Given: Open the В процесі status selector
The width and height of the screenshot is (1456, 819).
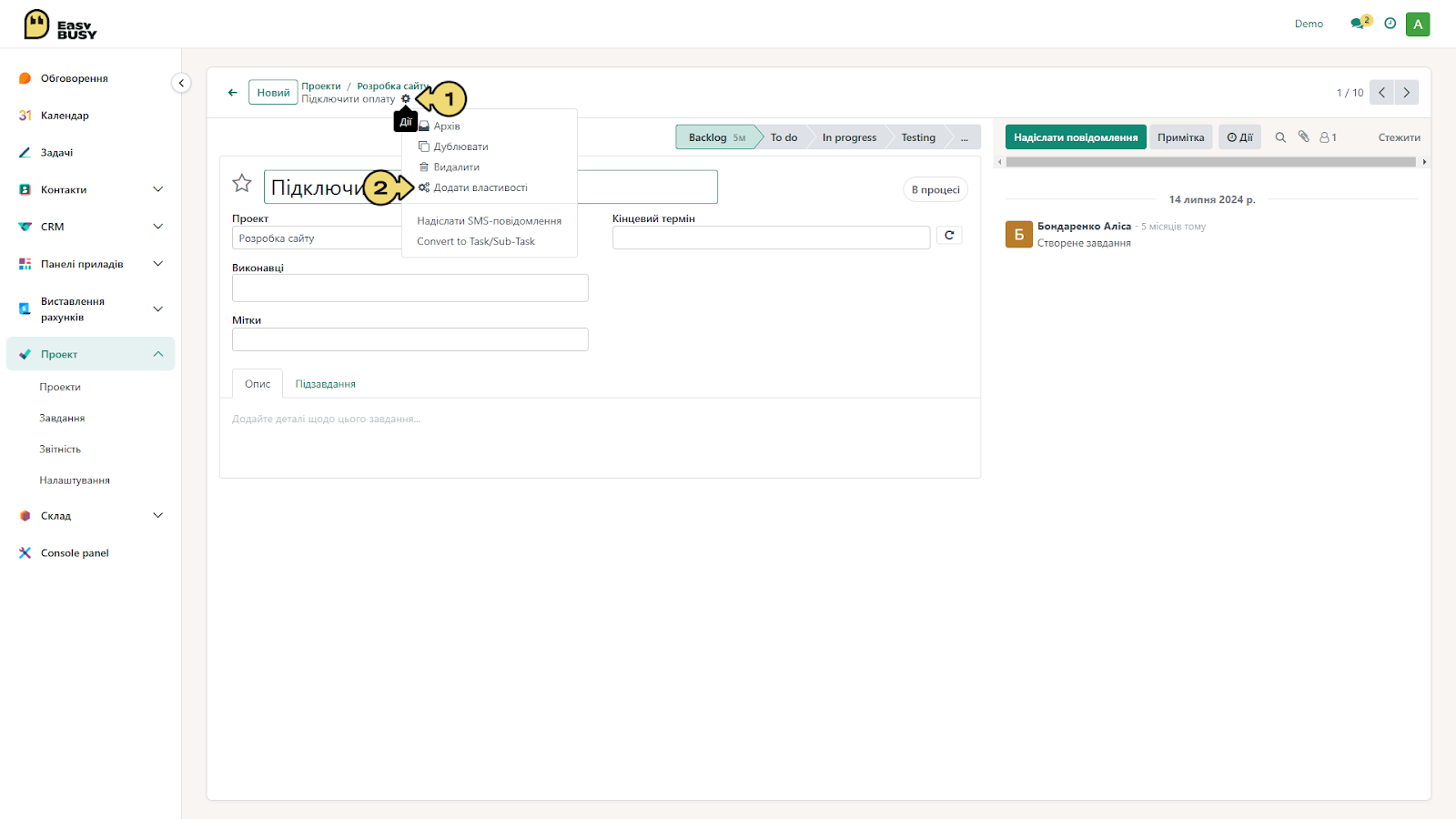Looking at the screenshot, I should coord(935,189).
